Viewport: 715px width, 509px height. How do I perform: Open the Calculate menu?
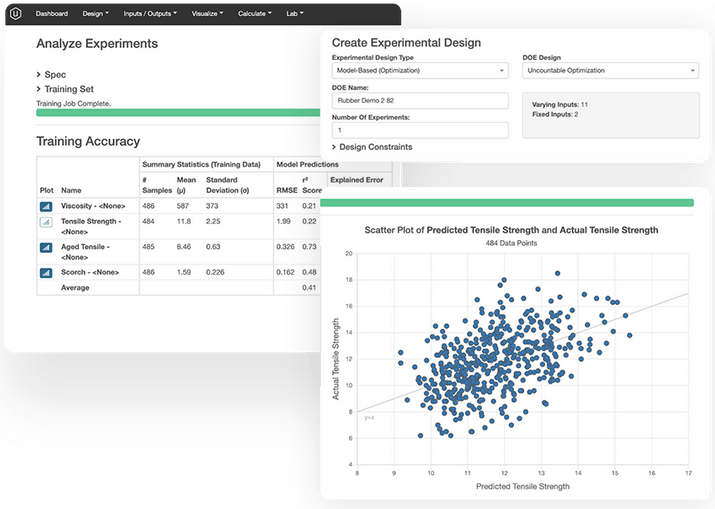pyautogui.click(x=254, y=14)
